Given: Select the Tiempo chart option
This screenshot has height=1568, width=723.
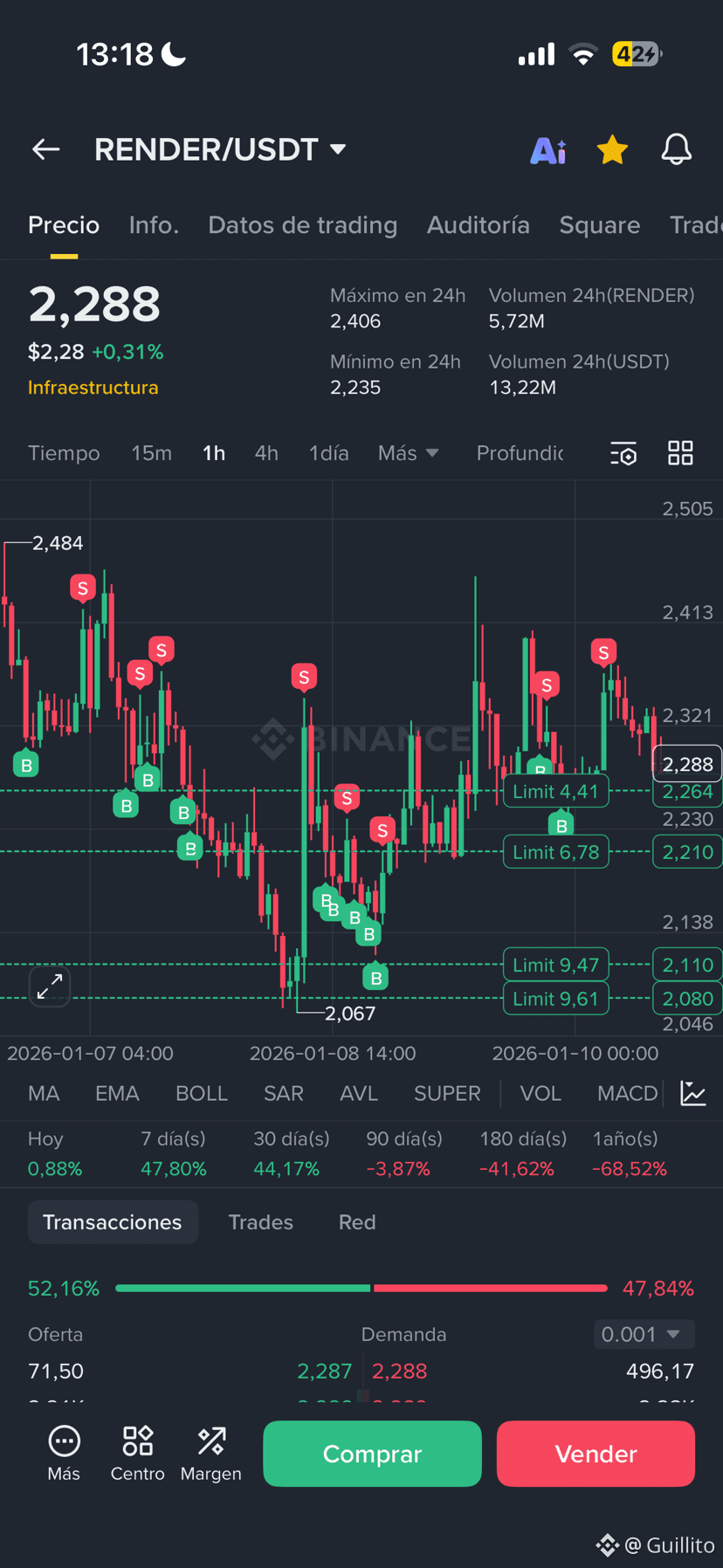Looking at the screenshot, I should pyautogui.click(x=64, y=453).
